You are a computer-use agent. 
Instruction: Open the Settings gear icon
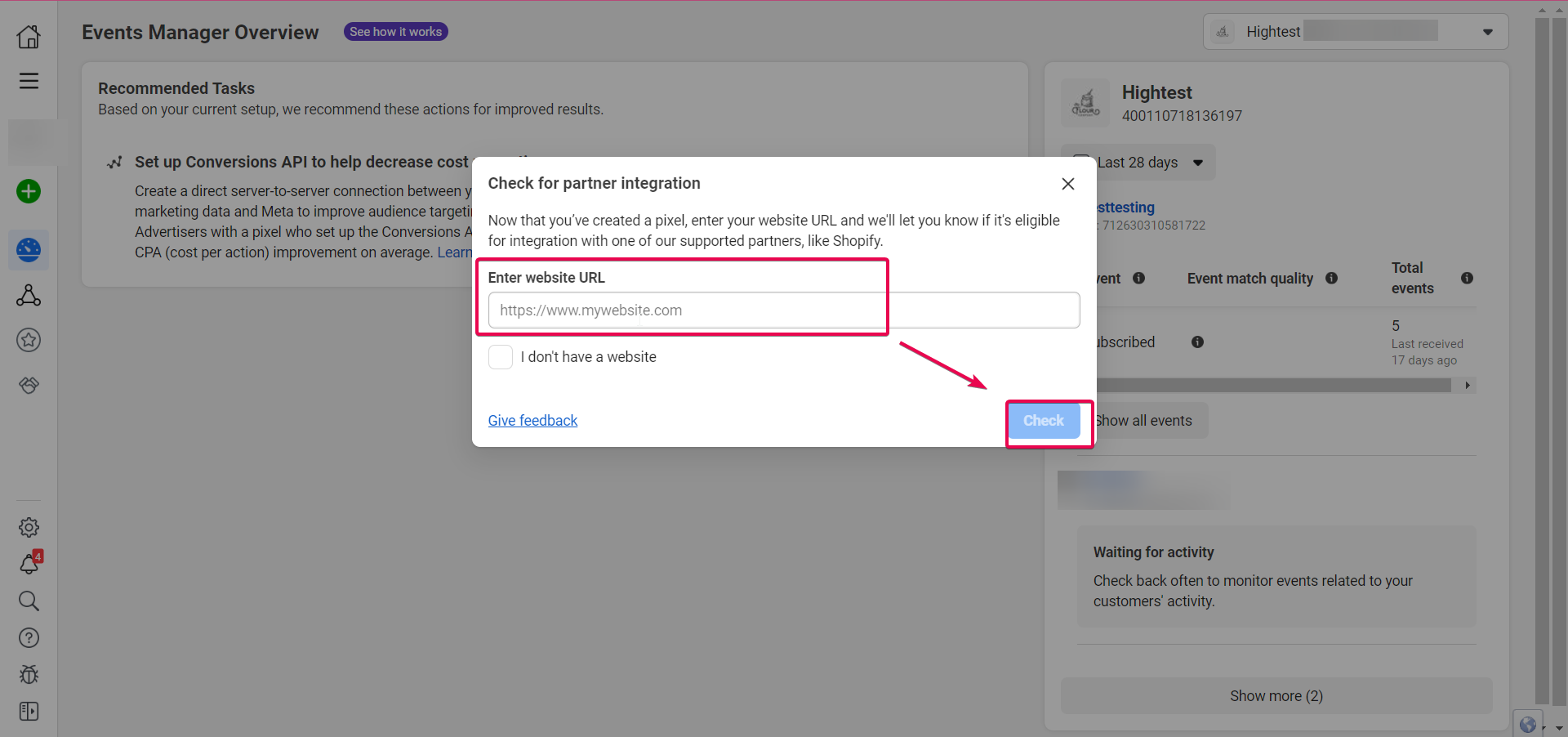pyautogui.click(x=29, y=527)
